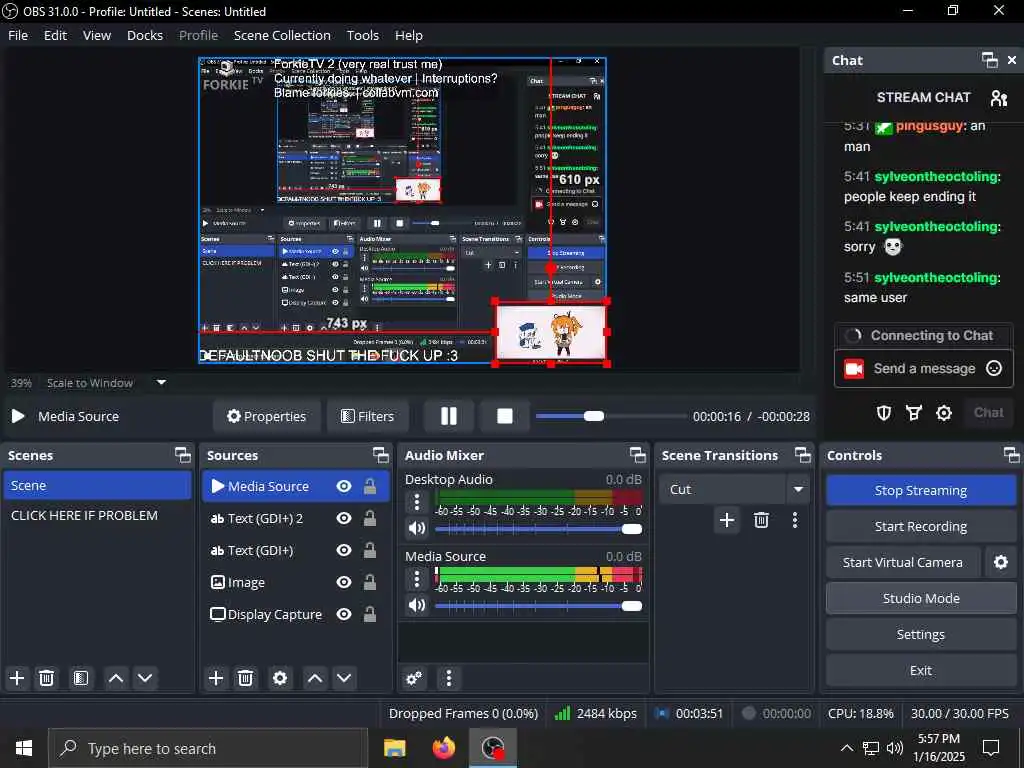
Task: Open scene filters icon
Action: (81, 678)
